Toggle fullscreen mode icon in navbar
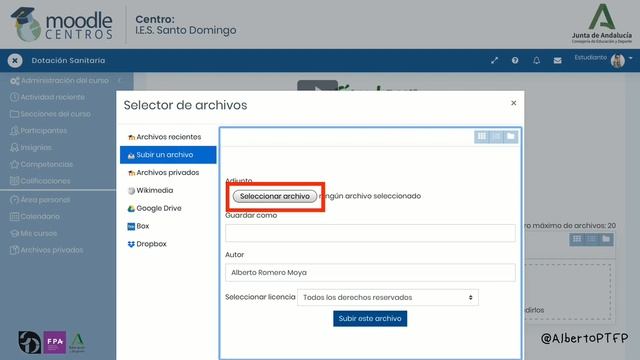This screenshot has height=360, width=640. click(494, 60)
